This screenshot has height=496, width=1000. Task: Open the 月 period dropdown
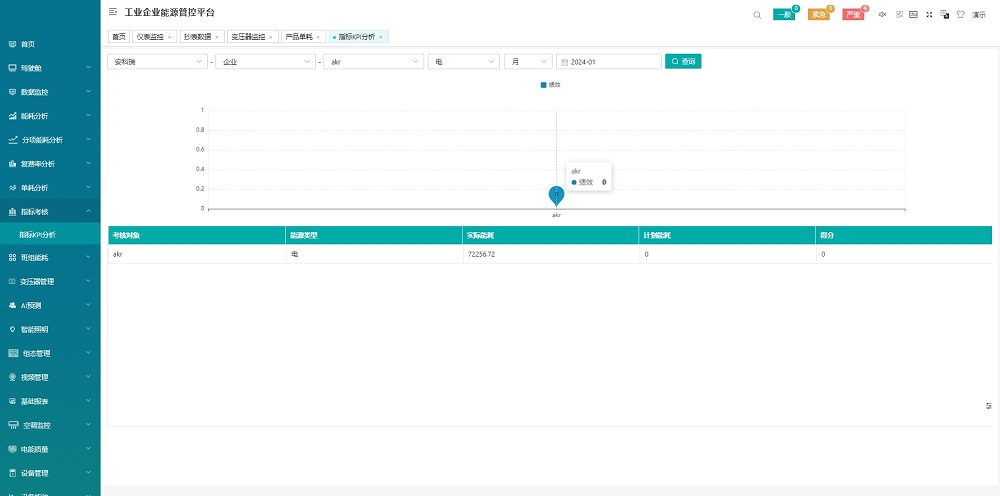pos(527,61)
